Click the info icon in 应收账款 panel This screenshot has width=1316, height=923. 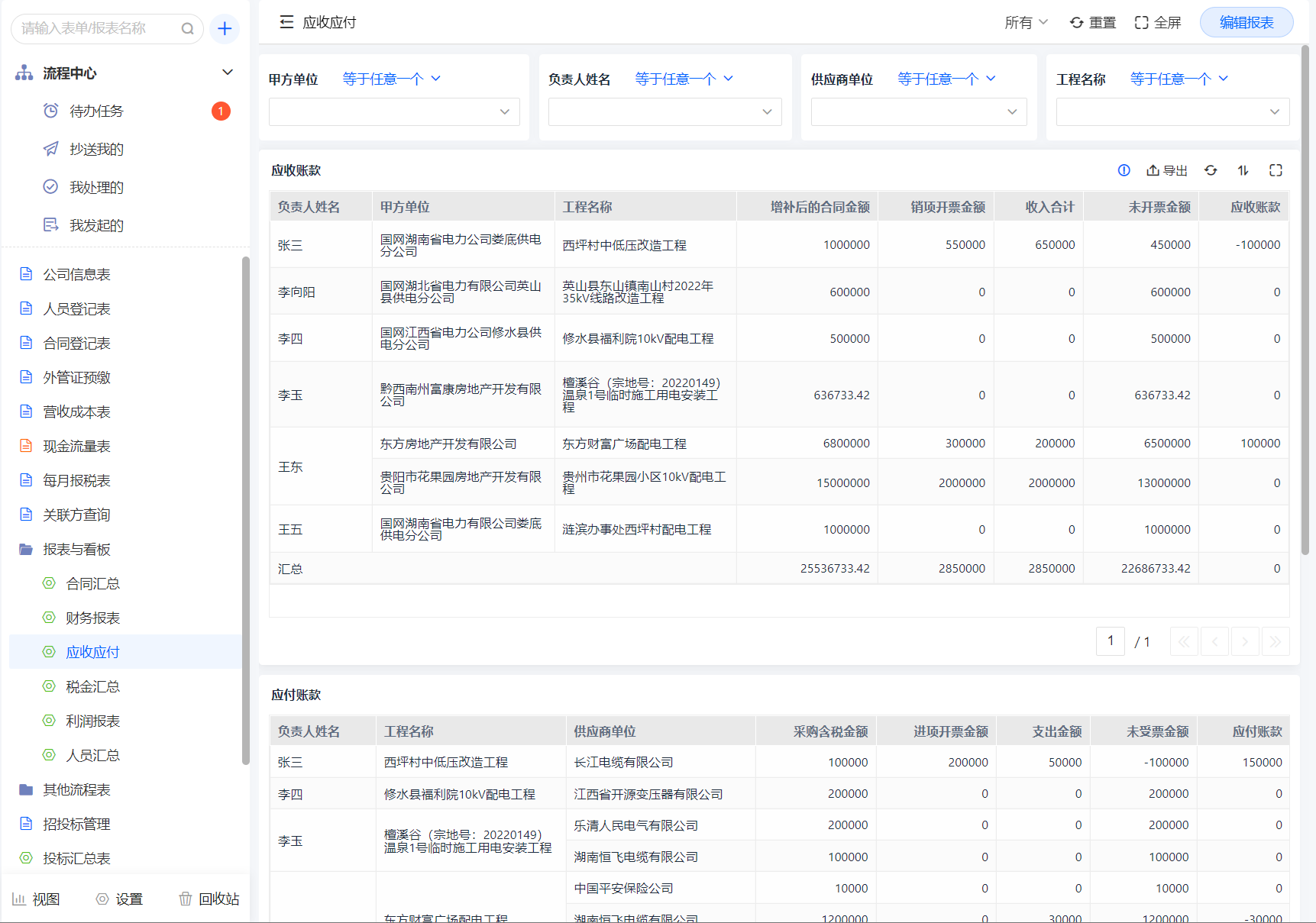click(x=1124, y=170)
